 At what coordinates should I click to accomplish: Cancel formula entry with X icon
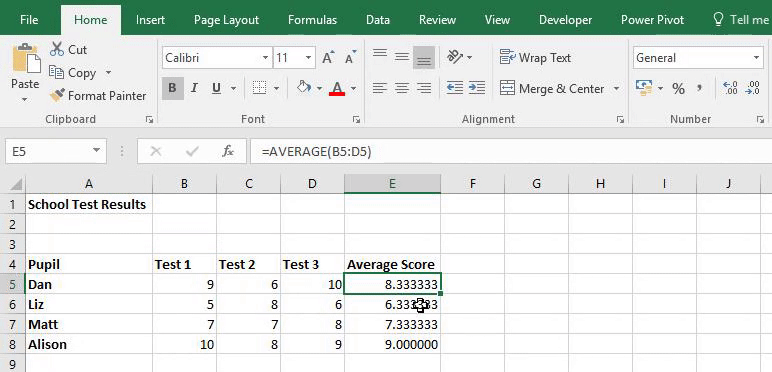point(156,152)
